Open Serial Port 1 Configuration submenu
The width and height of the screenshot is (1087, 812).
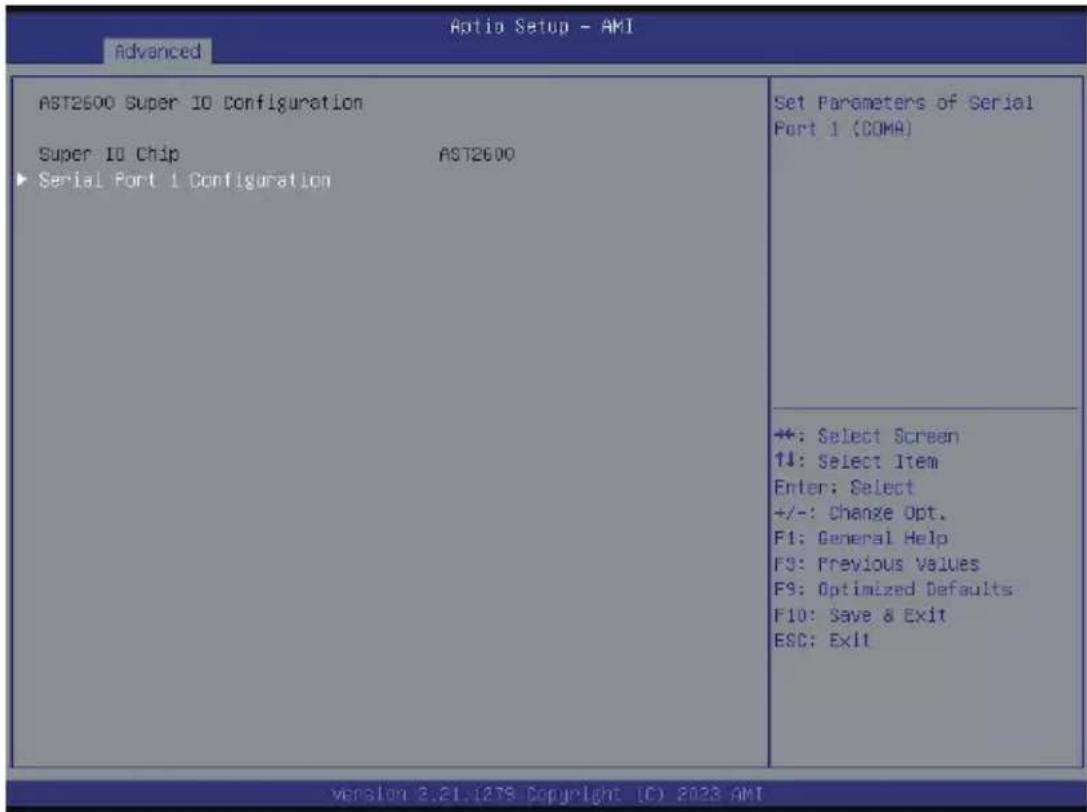tap(184, 180)
